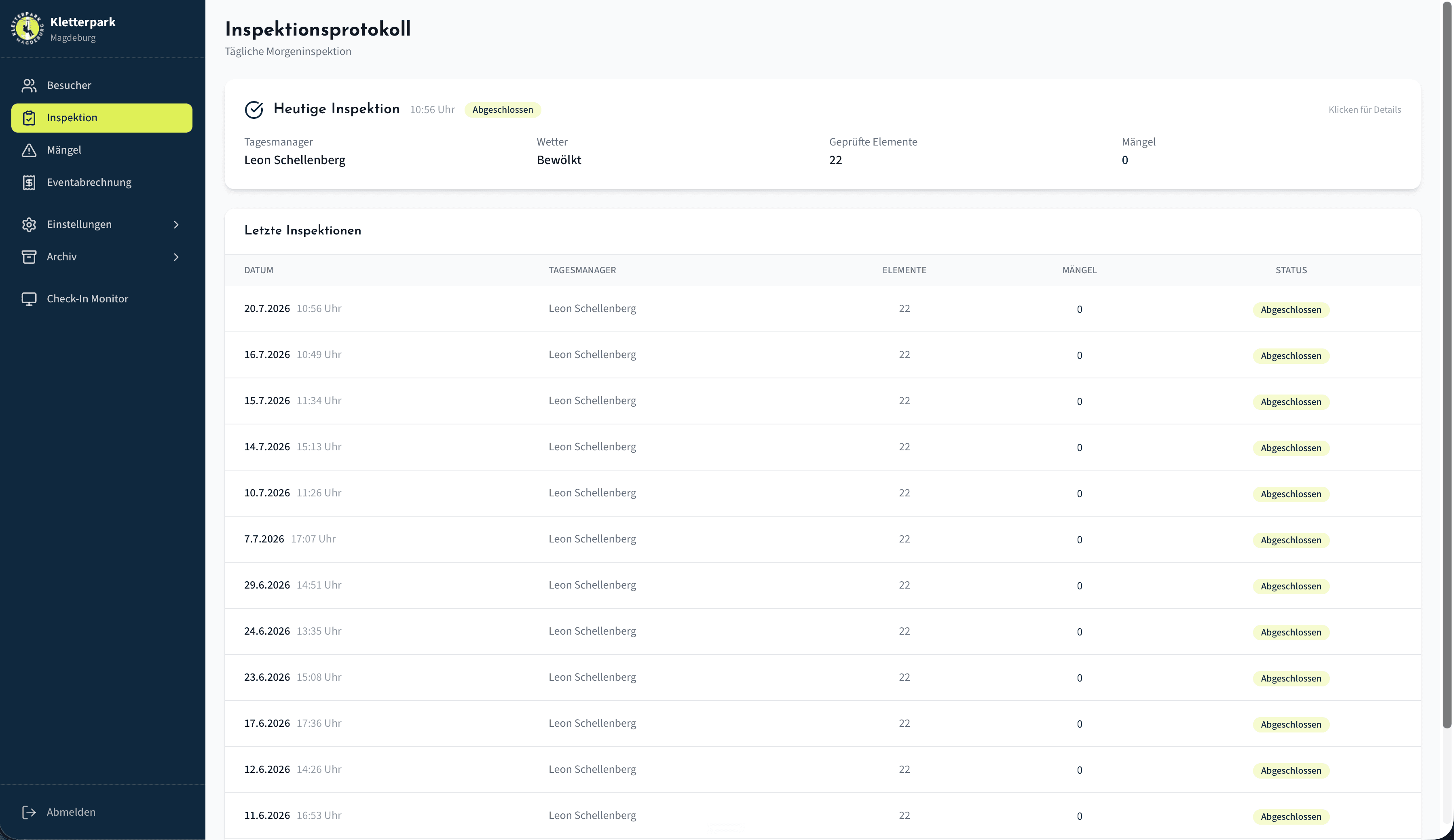Click the Abgeschlossen status in the 7.7.2026 row
The height and width of the screenshot is (840, 1454).
[1291, 540]
